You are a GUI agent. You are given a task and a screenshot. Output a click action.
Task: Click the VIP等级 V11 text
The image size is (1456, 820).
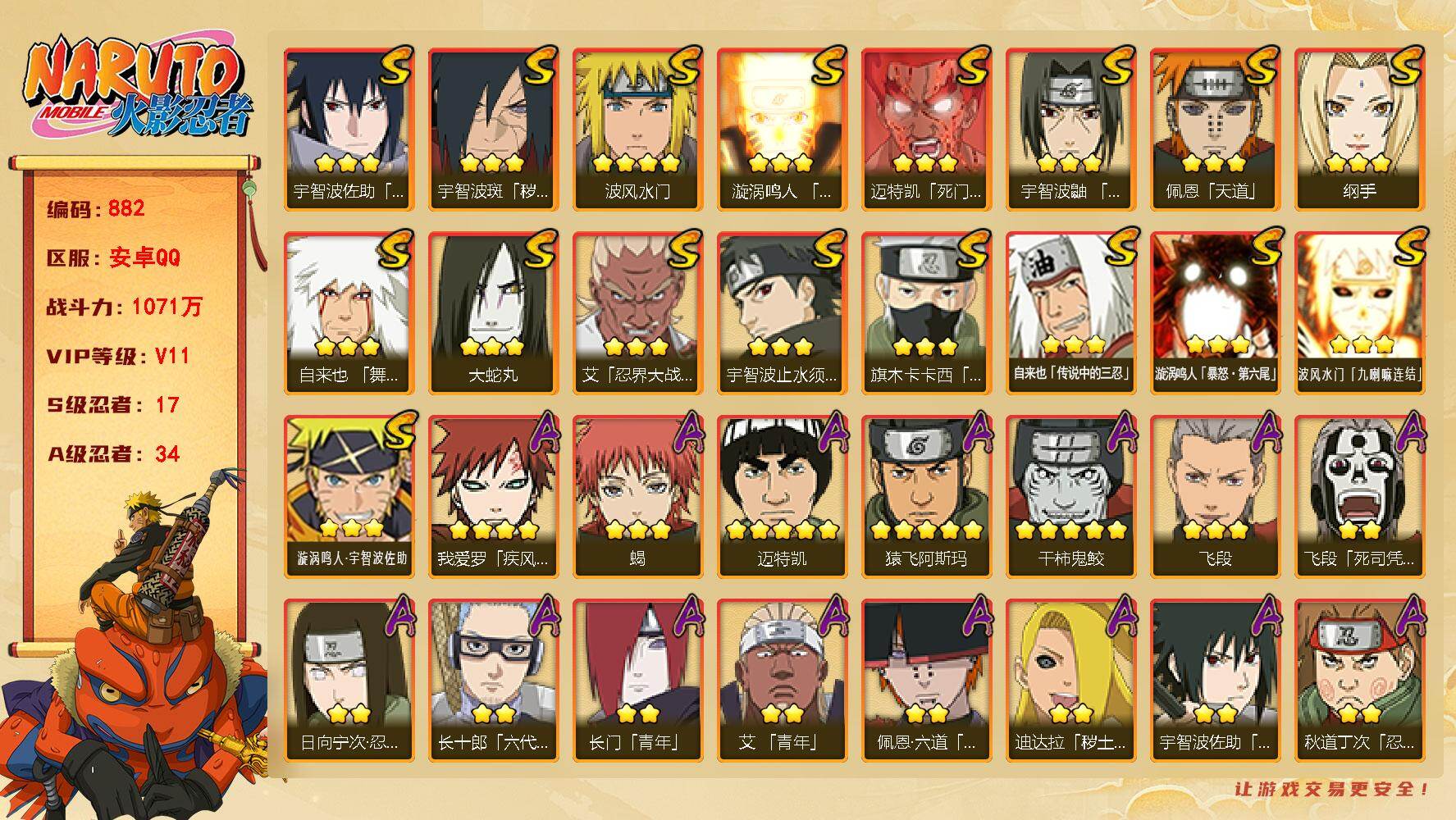[x=118, y=356]
